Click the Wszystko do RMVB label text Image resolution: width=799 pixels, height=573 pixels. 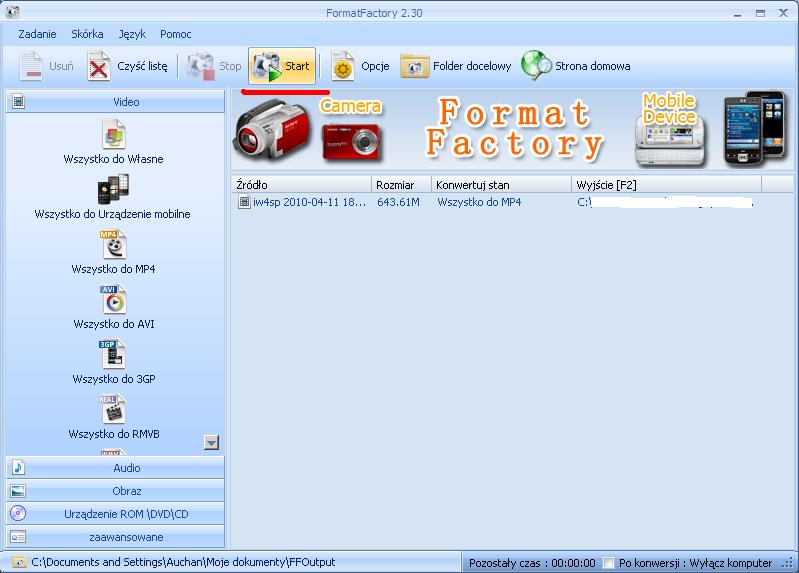(114, 434)
